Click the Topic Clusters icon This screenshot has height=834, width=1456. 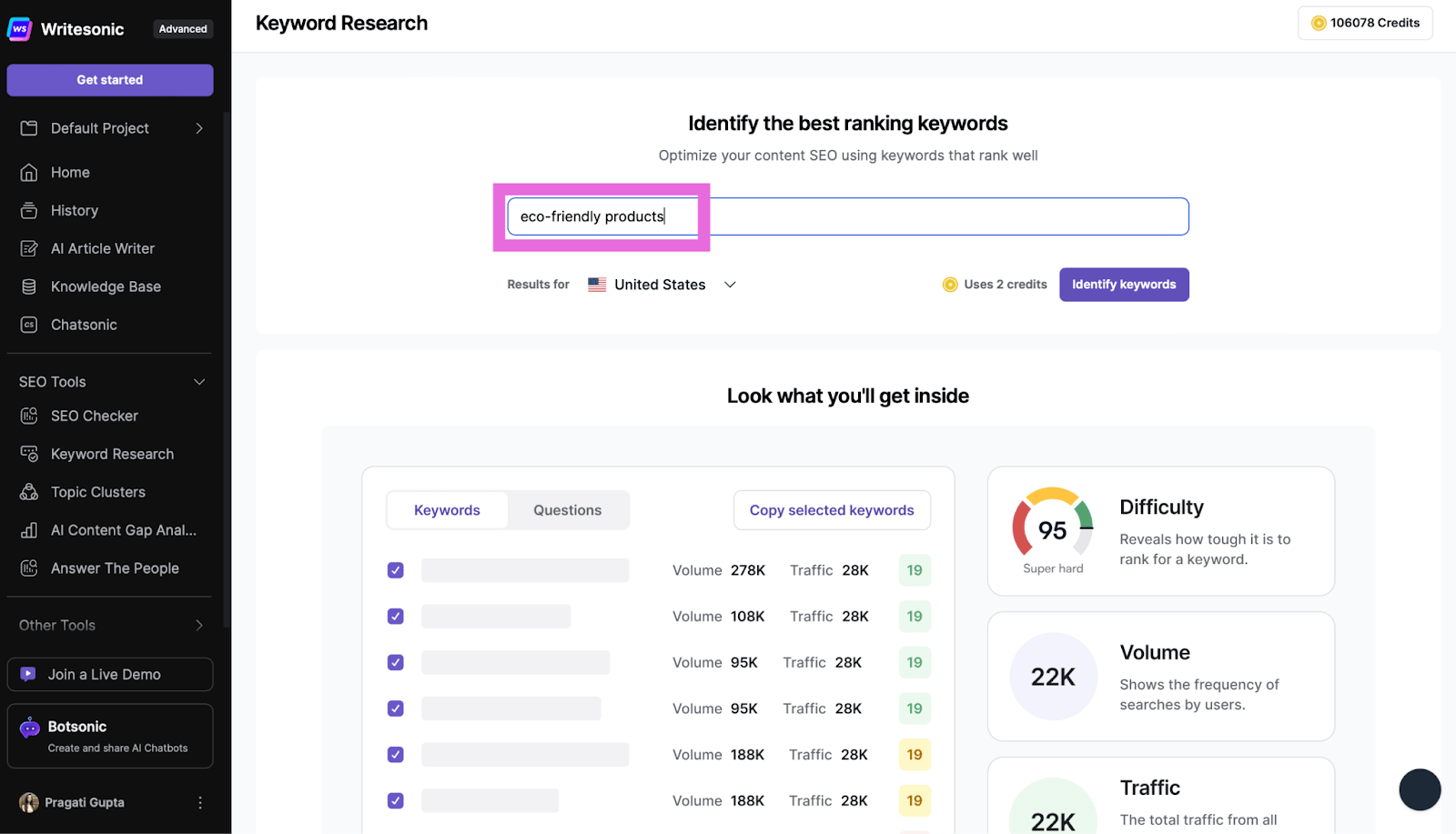coord(29,492)
